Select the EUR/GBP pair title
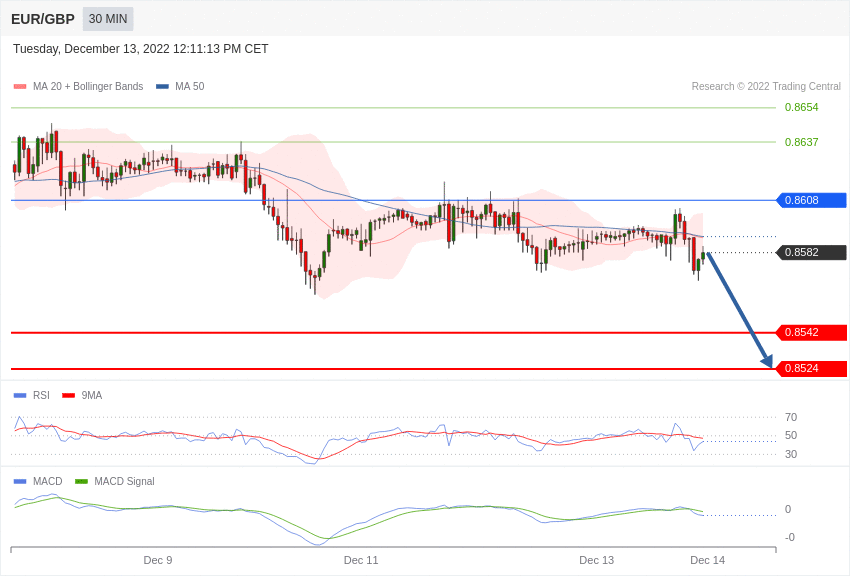 coord(43,20)
